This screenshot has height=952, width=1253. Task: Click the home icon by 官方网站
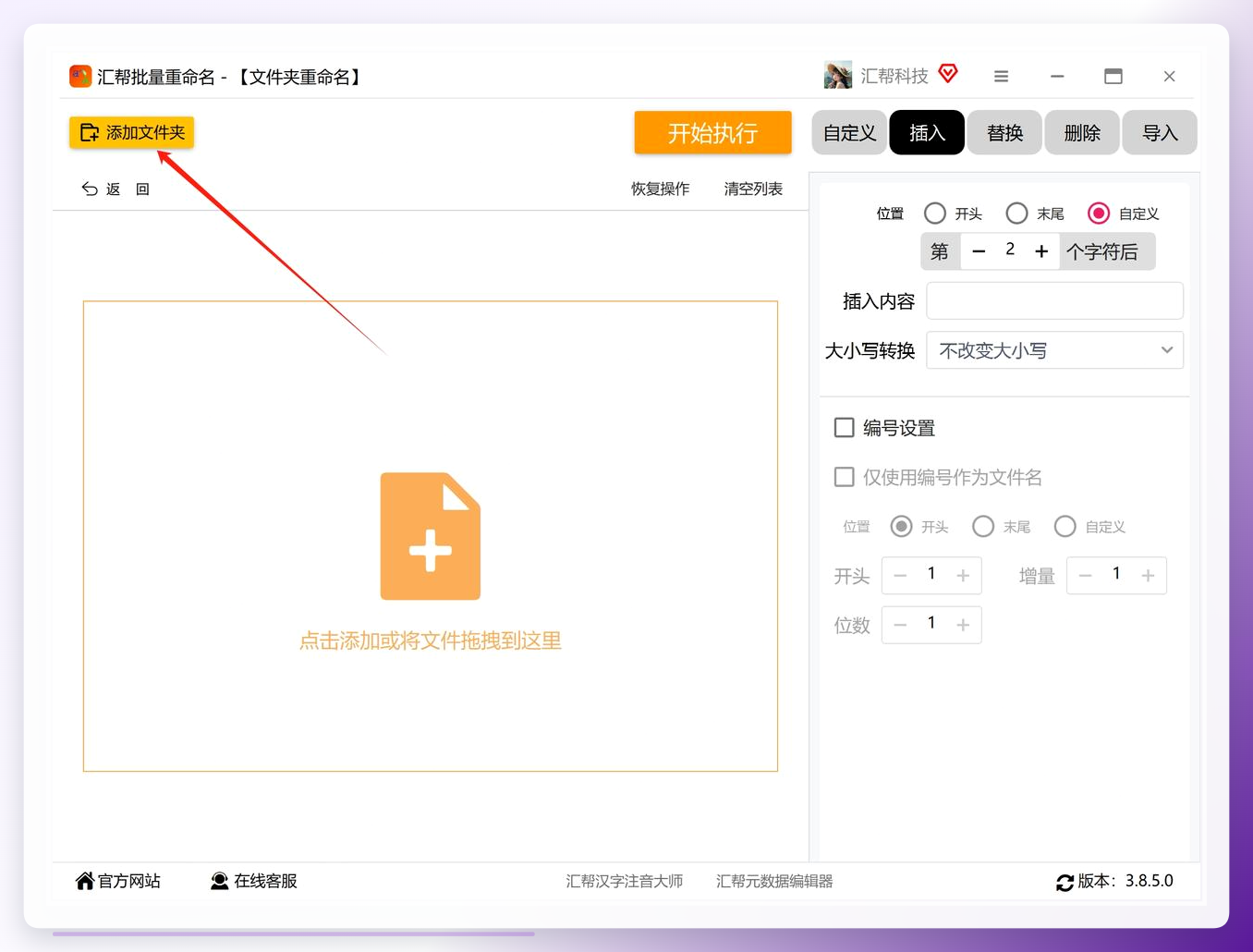pyautogui.click(x=85, y=881)
